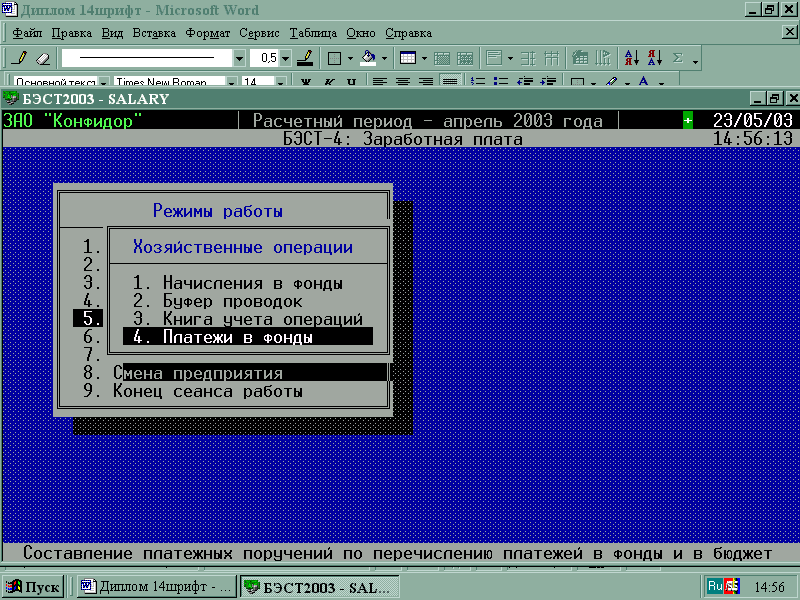Screen dimensions: 800x600
Task: Toggle center alignment button
Action: (x=403, y=82)
